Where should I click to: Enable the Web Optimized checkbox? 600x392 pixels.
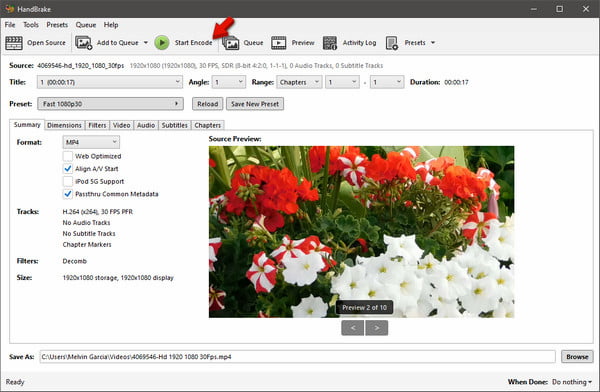[x=68, y=156]
